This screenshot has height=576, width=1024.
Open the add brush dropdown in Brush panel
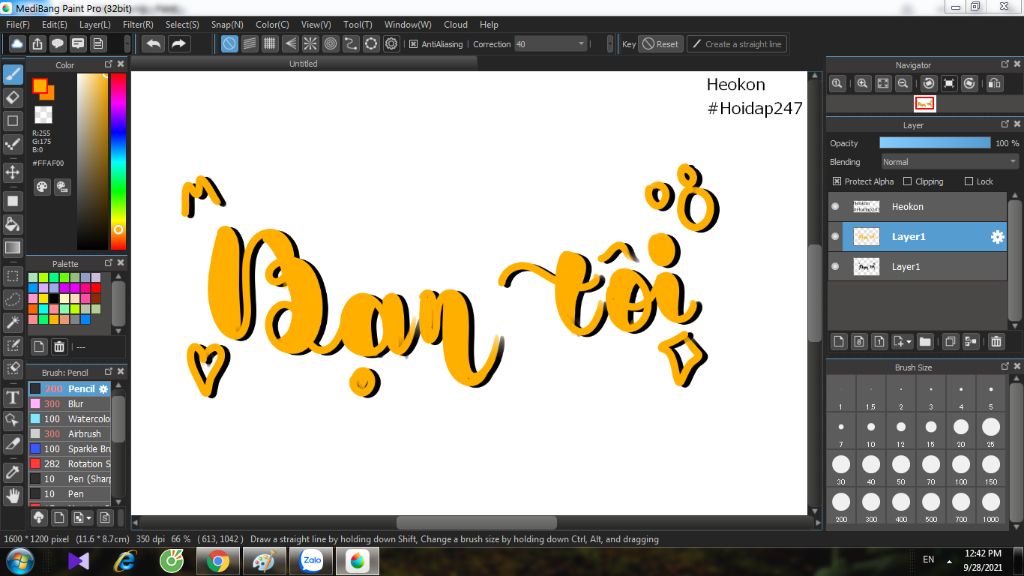(89, 518)
